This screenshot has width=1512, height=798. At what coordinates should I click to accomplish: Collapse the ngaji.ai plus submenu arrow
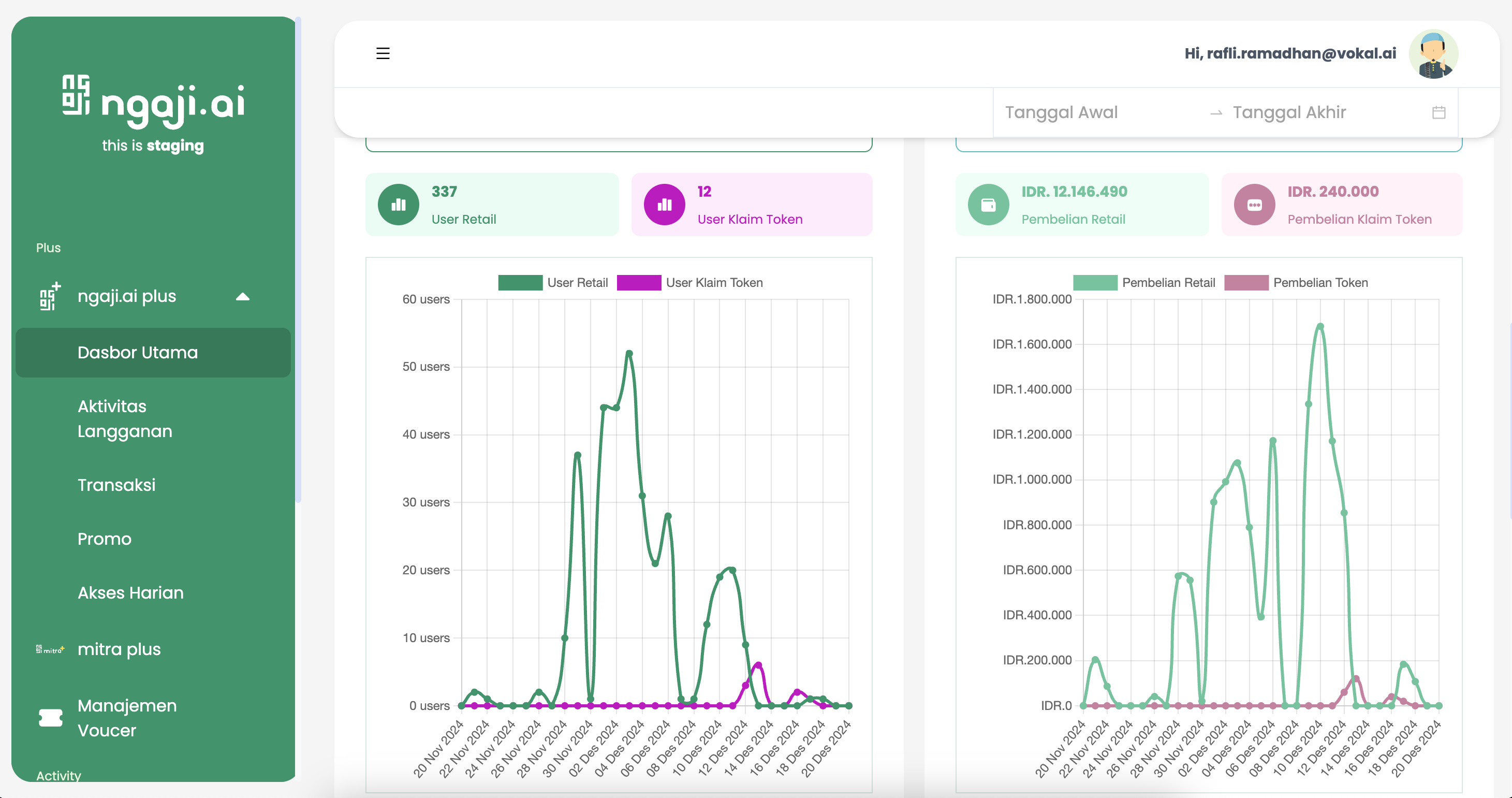pyautogui.click(x=242, y=297)
